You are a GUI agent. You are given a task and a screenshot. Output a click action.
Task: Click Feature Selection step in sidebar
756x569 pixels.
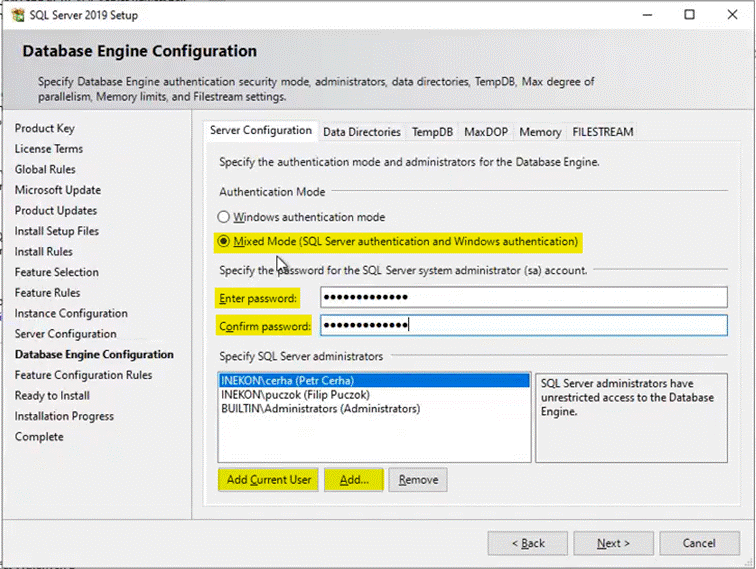click(x=56, y=272)
